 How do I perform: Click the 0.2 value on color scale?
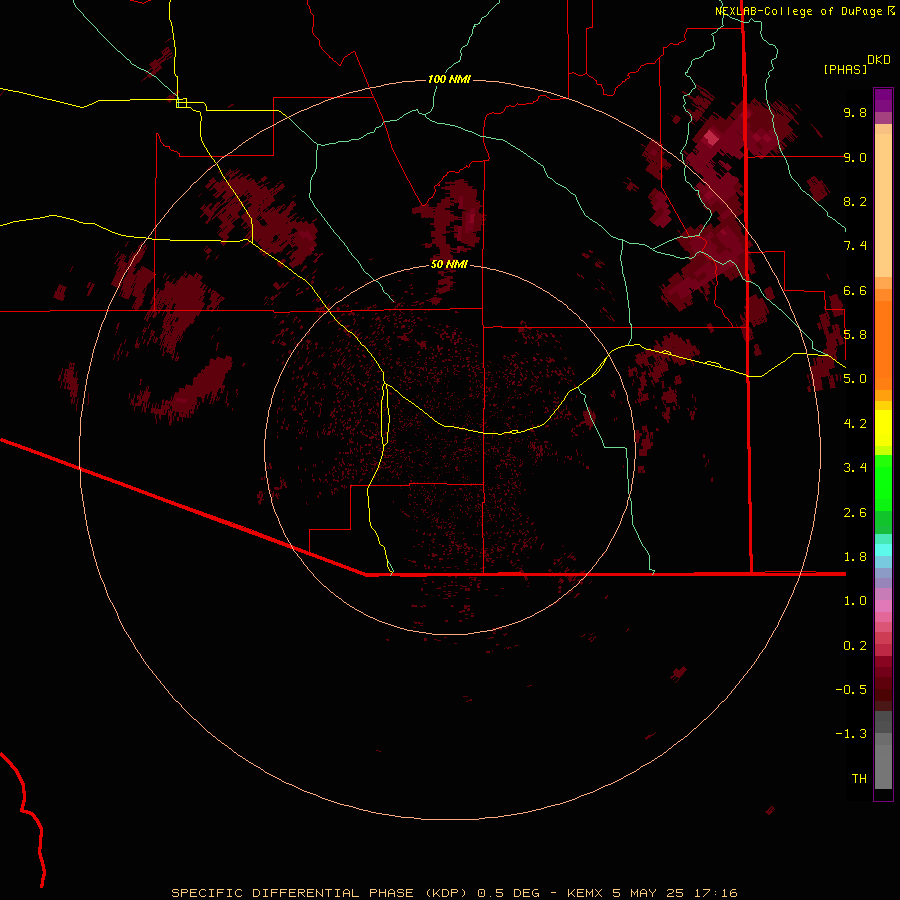pyautogui.click(x=855, y=646)
